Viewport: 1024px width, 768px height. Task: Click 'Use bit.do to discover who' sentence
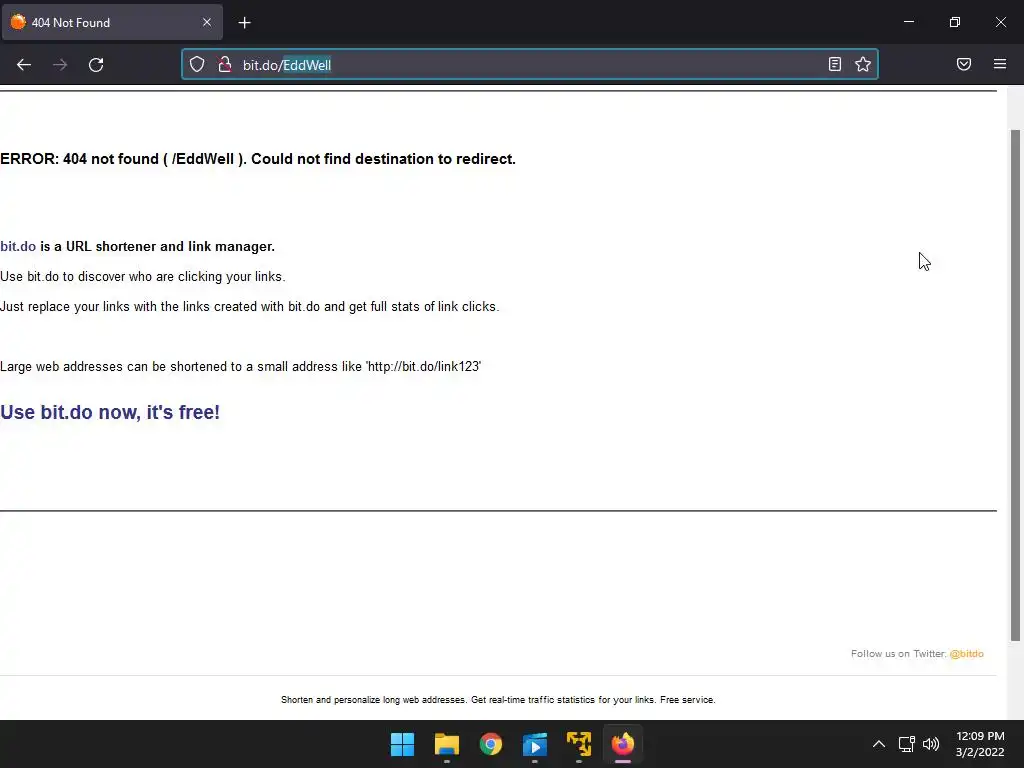(x=142, y=276)
